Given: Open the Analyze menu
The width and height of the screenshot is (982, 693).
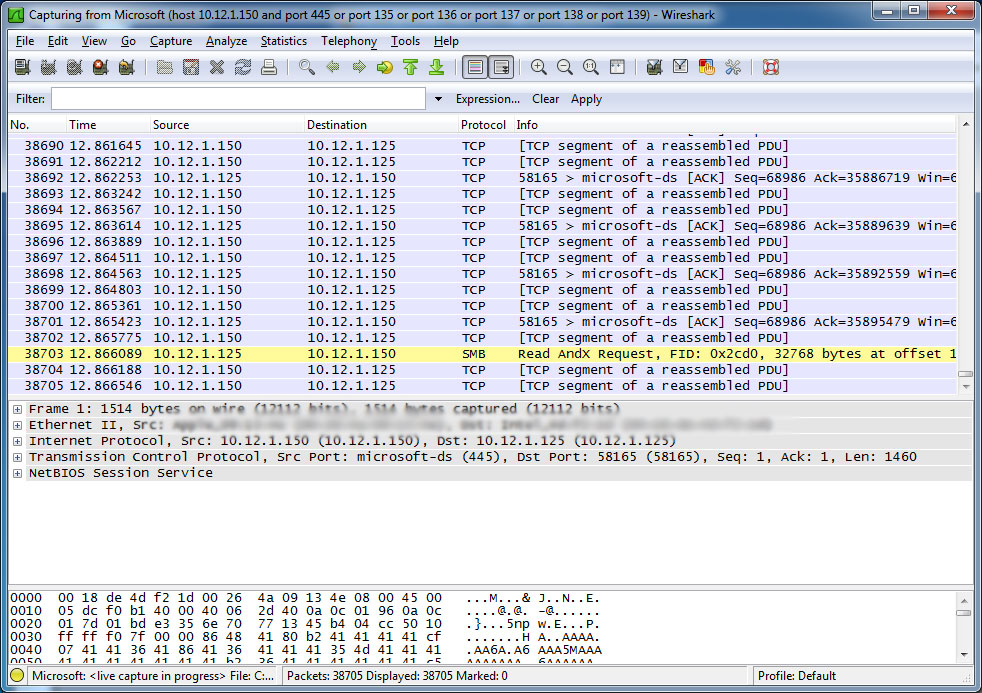Looking at the screenshot, I should (226, 41).
